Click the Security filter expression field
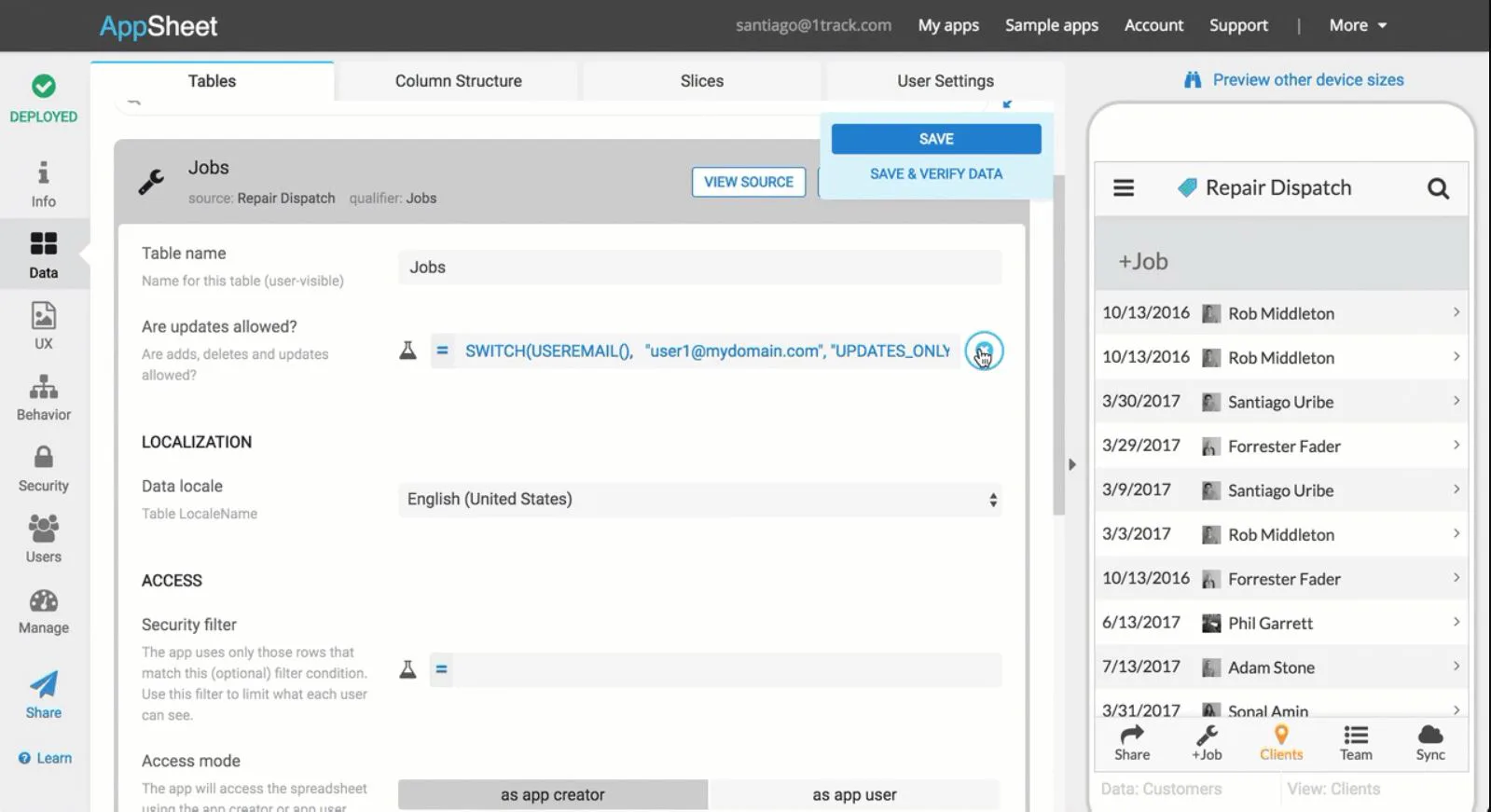1491x812 pixels. [x=727, y=669]
